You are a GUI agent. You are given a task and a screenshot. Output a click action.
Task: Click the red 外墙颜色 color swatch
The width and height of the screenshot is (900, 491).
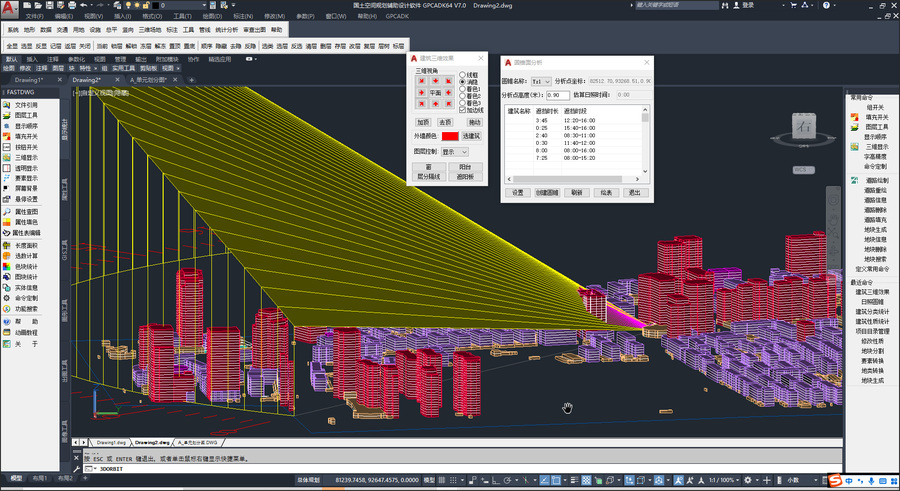point(450,136)
